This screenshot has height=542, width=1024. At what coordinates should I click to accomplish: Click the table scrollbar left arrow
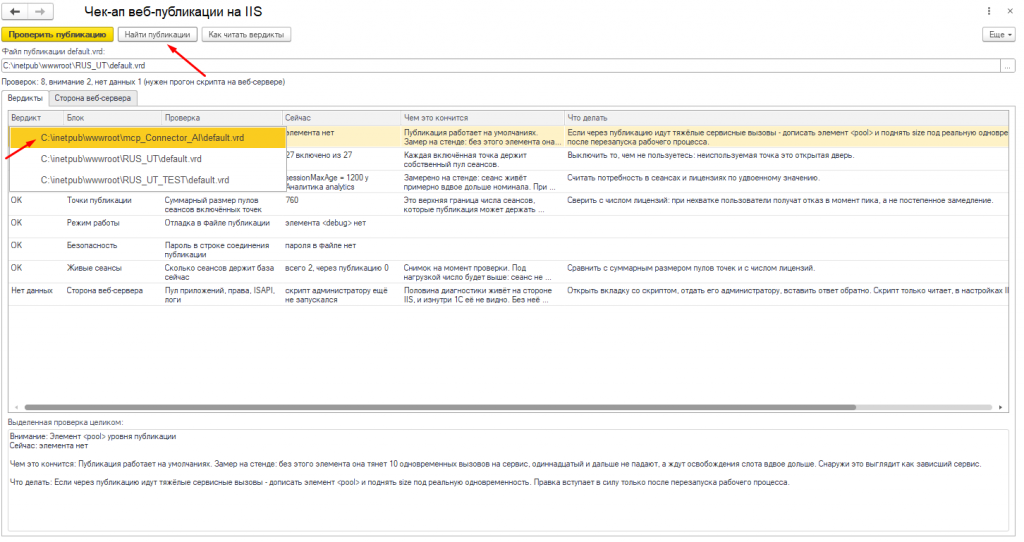click(x=16, y=407)
